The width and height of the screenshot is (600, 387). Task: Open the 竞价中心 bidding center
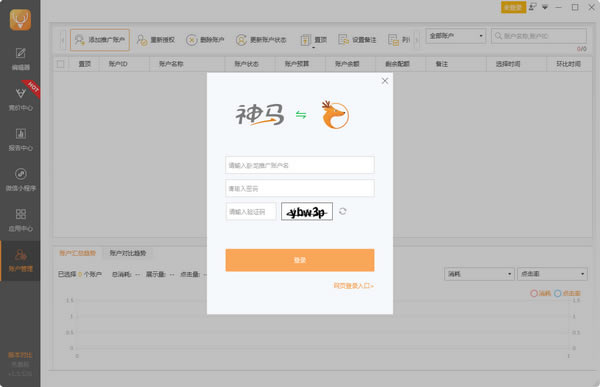20,99
